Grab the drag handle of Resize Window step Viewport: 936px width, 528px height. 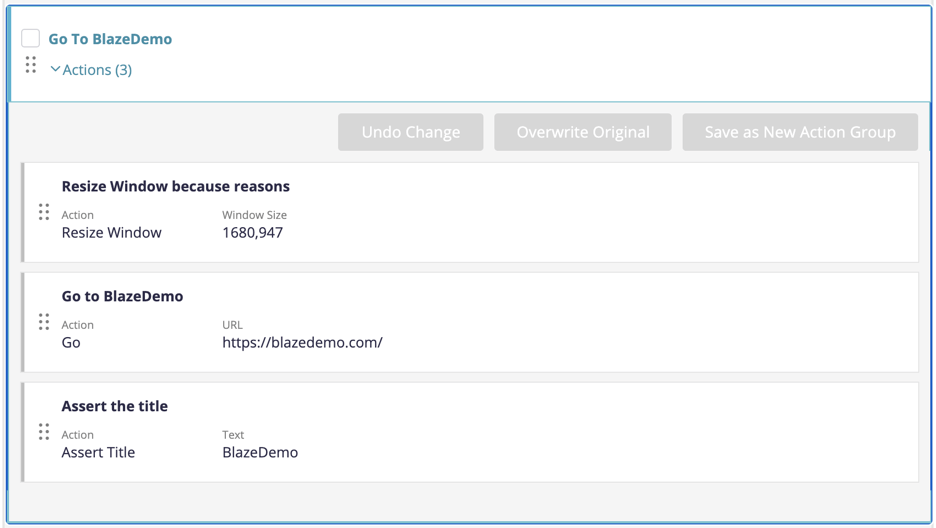coord(44,212)
